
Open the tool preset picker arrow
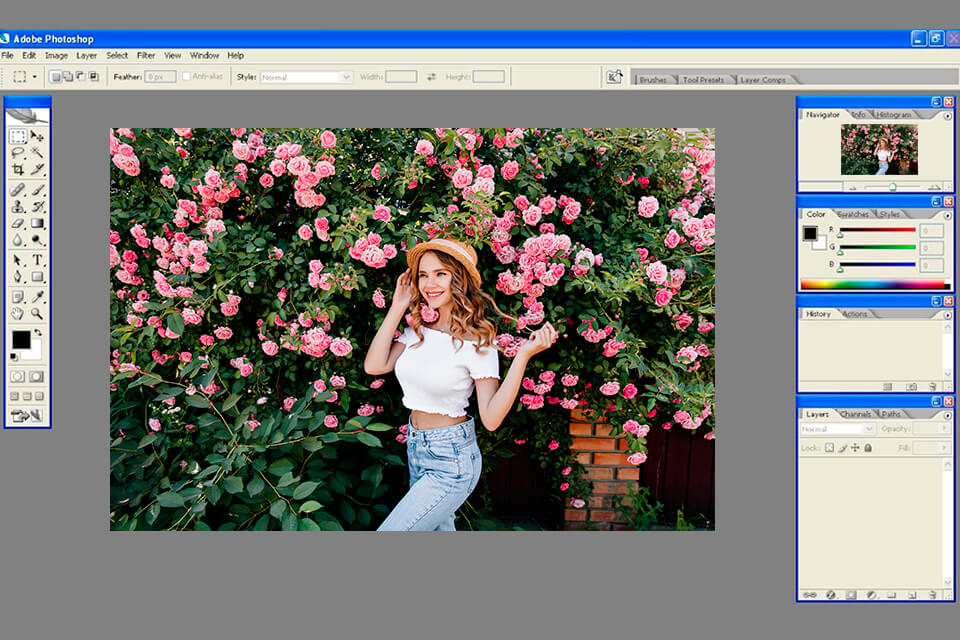click(35, 76)
